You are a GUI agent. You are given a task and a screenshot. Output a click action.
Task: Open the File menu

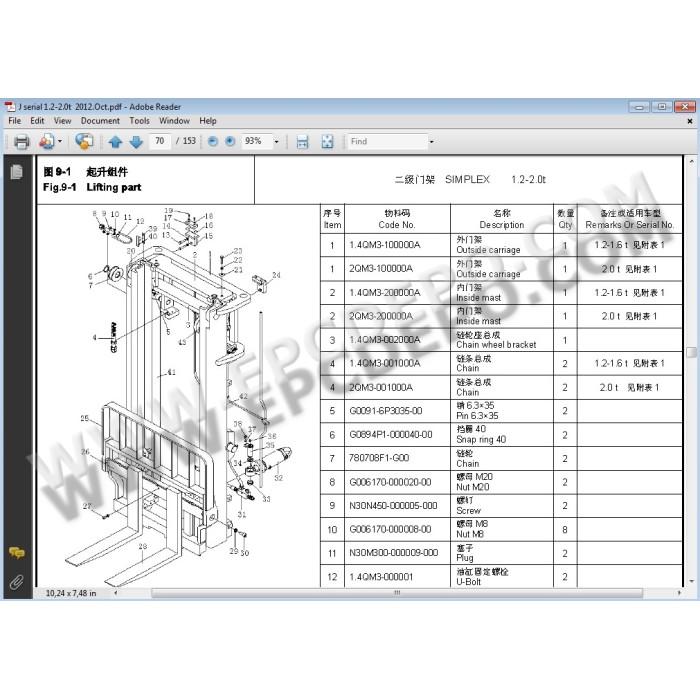pos(15,121)
